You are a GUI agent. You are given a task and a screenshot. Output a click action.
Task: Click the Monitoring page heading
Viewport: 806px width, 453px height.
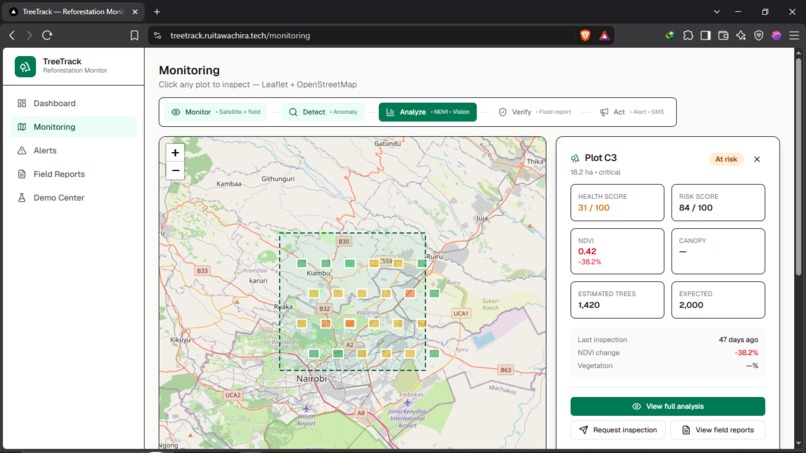[189, 70]
